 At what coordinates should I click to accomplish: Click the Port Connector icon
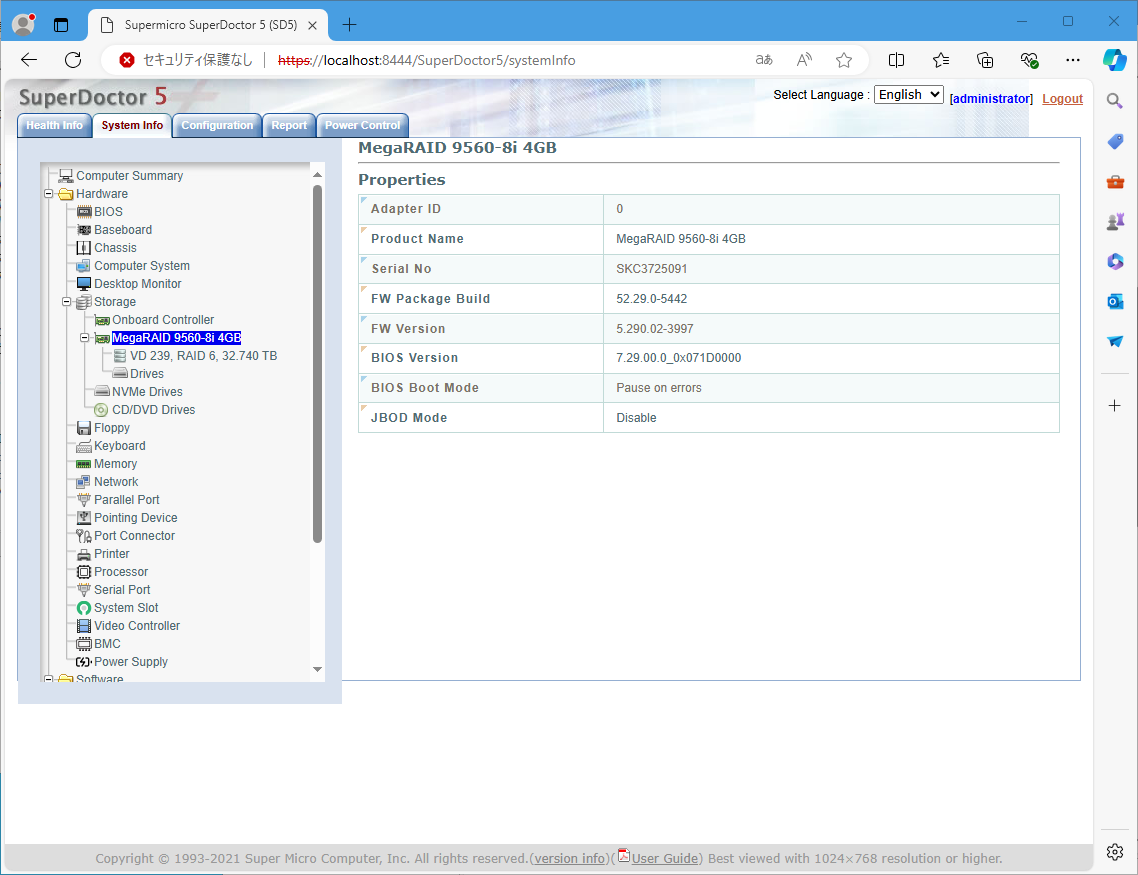point(84,536)
